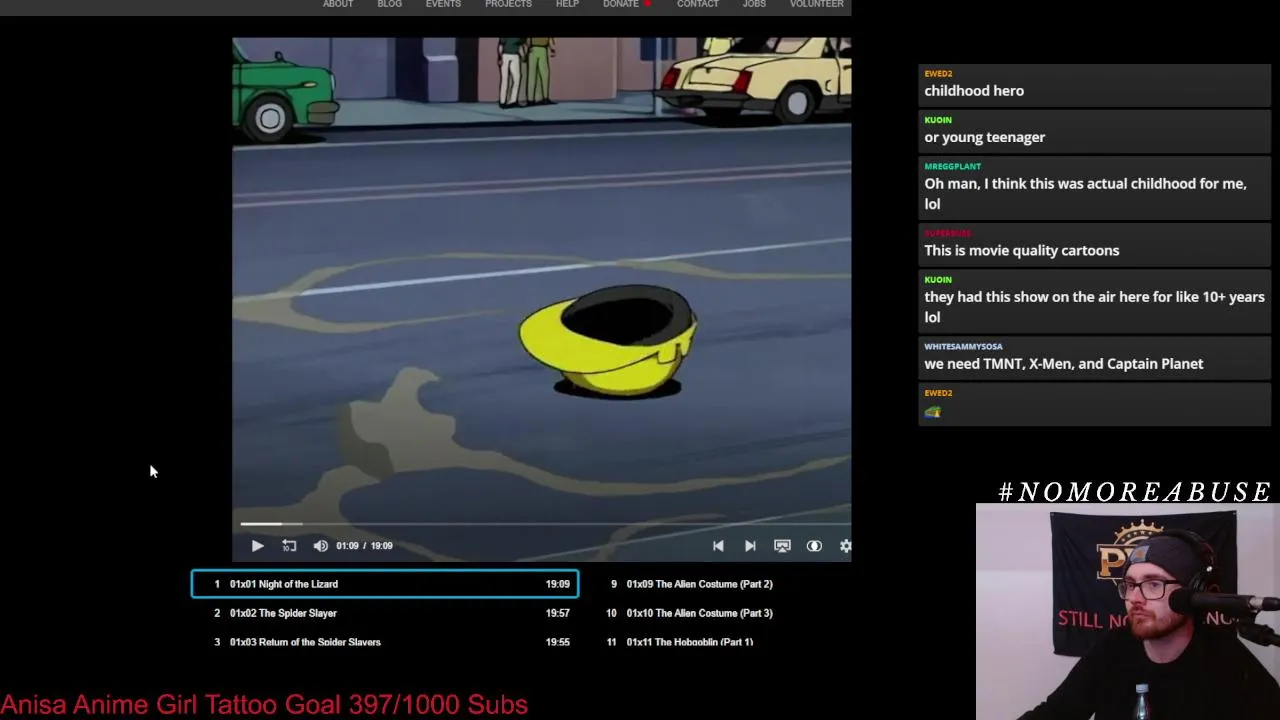The width and height of the screenshot is (1280, 720).
Task: Mute the player volume
Action: click(x=320, y=546)
